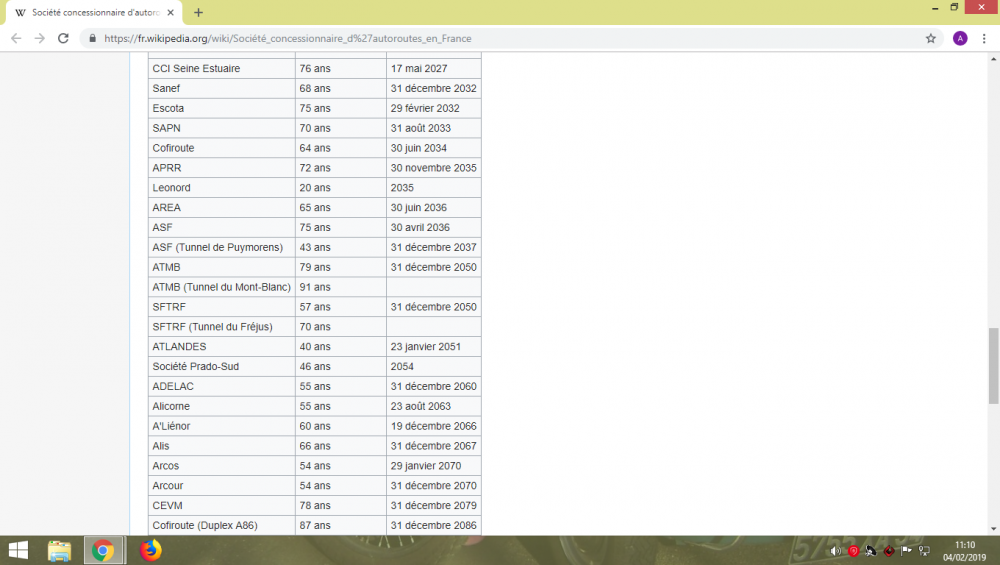1000x565 pixels.
Task: Open the volume speaker control
Action: point(835,551)
